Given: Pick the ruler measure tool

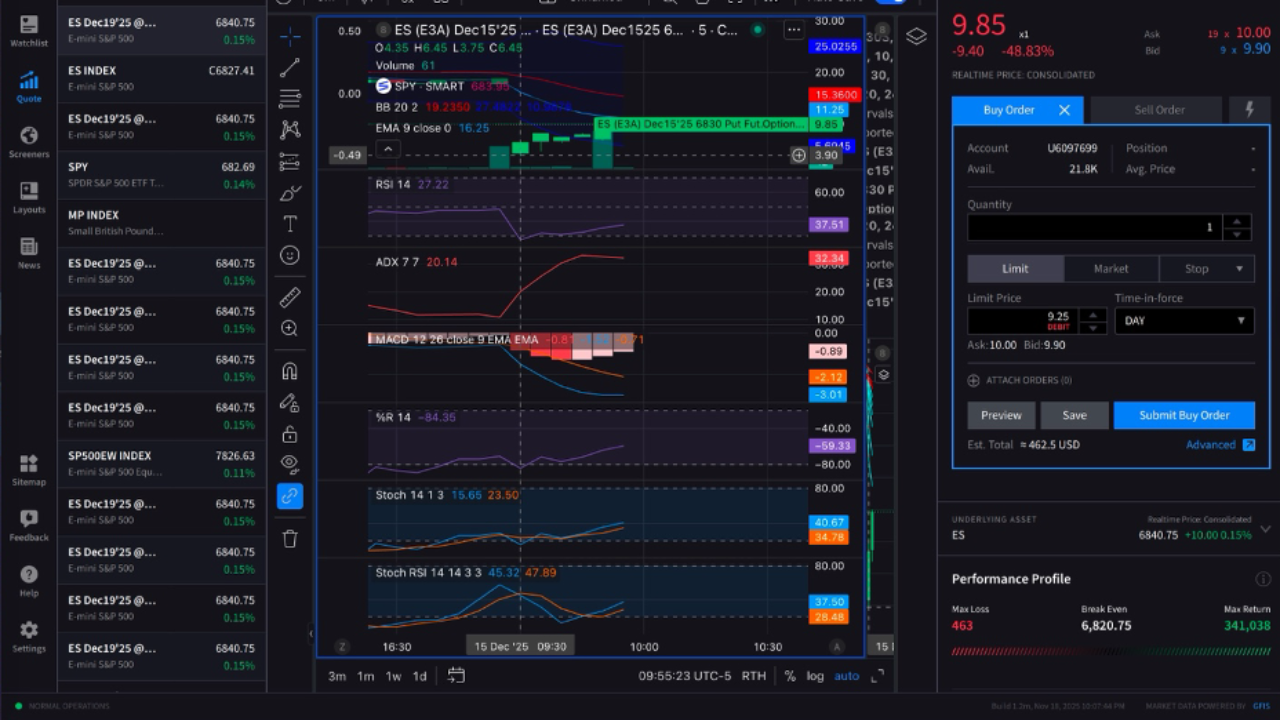Looking at the screenshot, I should coord(290,297).
